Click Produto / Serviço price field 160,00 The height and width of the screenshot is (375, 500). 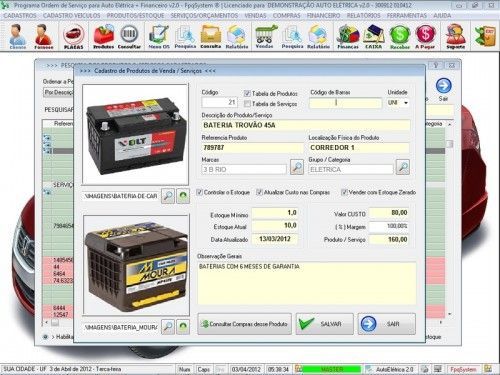point(389,239)
